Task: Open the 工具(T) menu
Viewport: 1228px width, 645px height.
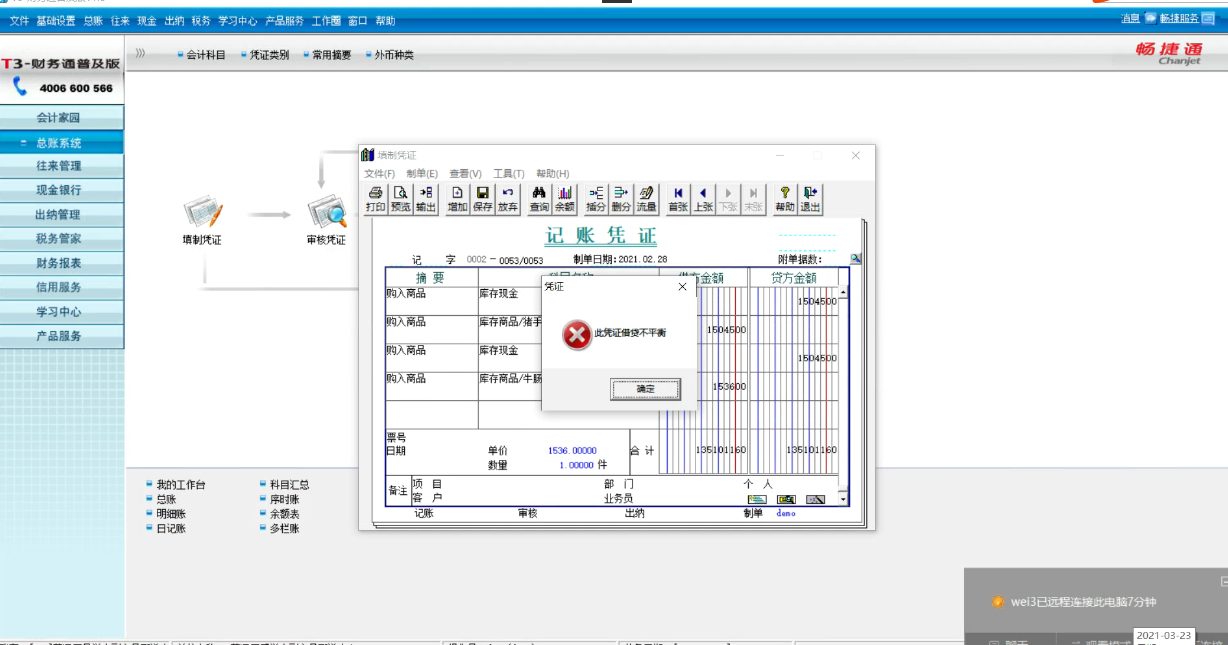Action: click(x=509, y=174)
